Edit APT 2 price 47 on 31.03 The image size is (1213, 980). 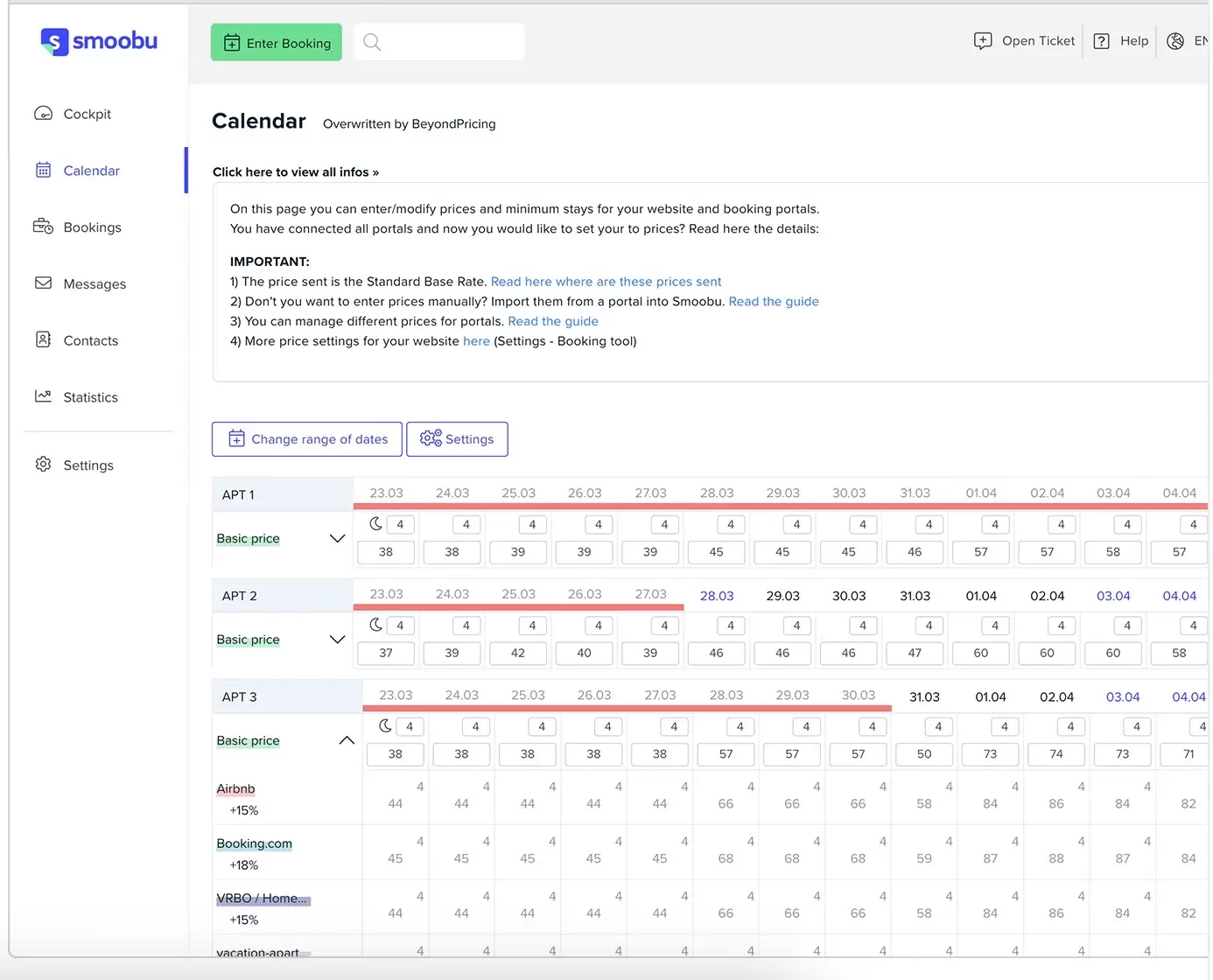915,653
